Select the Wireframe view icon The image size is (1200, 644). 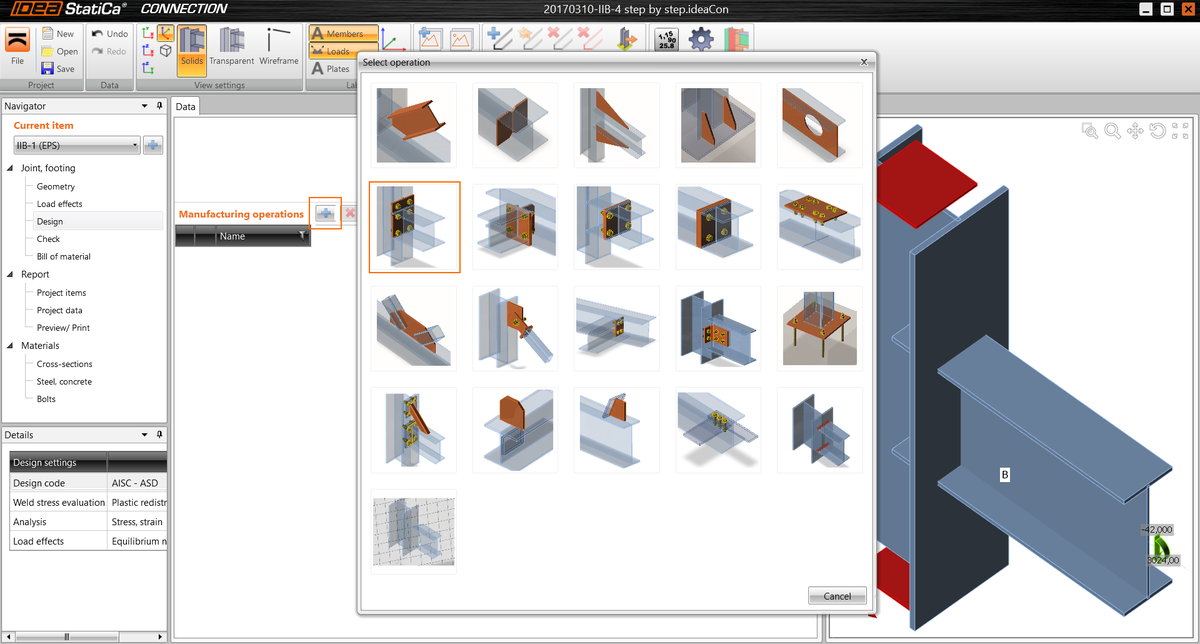(279, 47)
